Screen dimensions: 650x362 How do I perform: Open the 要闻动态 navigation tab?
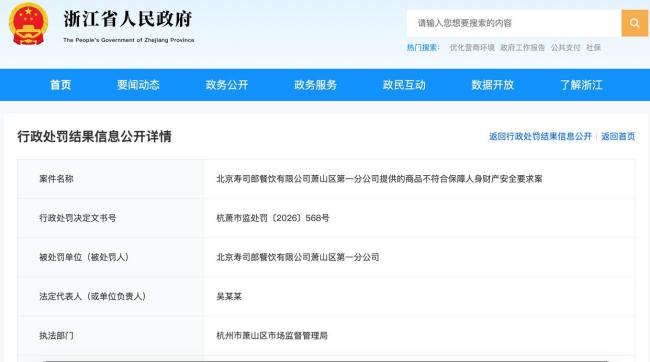point(138,85)
